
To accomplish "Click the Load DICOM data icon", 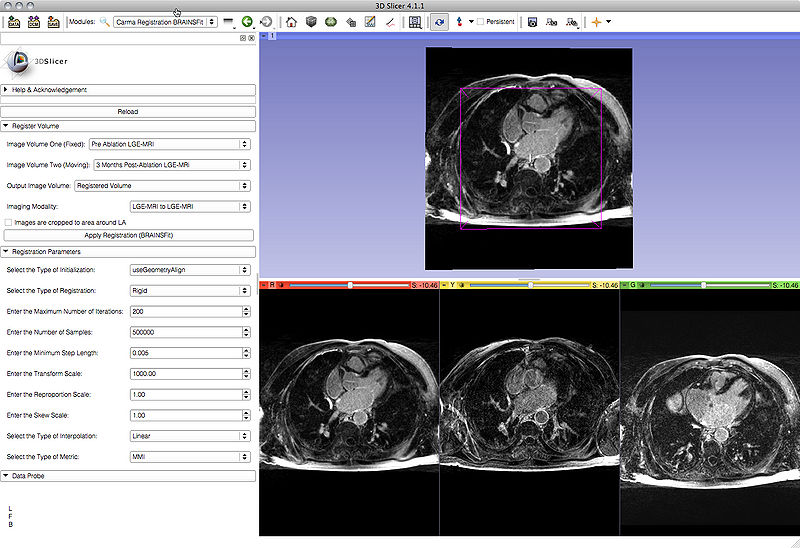I will coord(34,21).
